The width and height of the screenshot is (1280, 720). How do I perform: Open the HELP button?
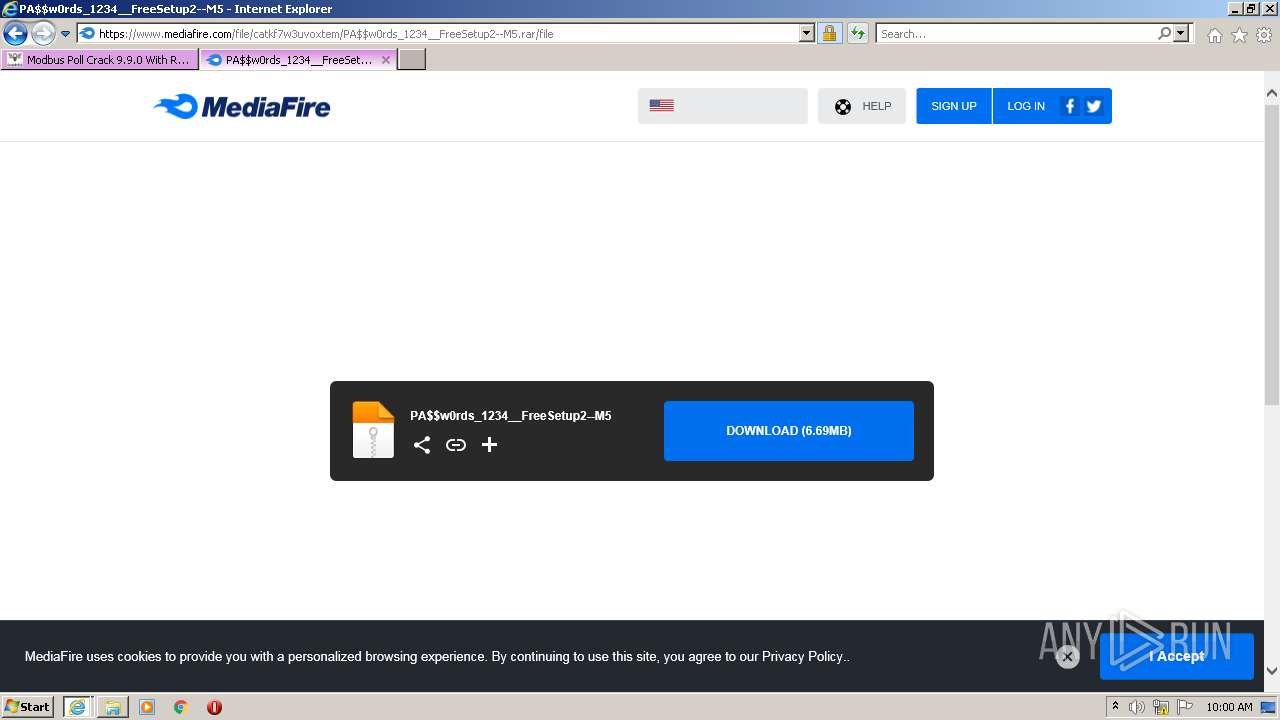pyautogui.click(x=862, y=106)
